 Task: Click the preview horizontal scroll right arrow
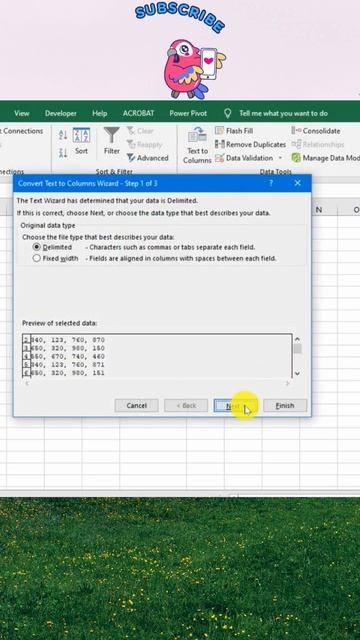pyautogui.click(x=287, y=384)
